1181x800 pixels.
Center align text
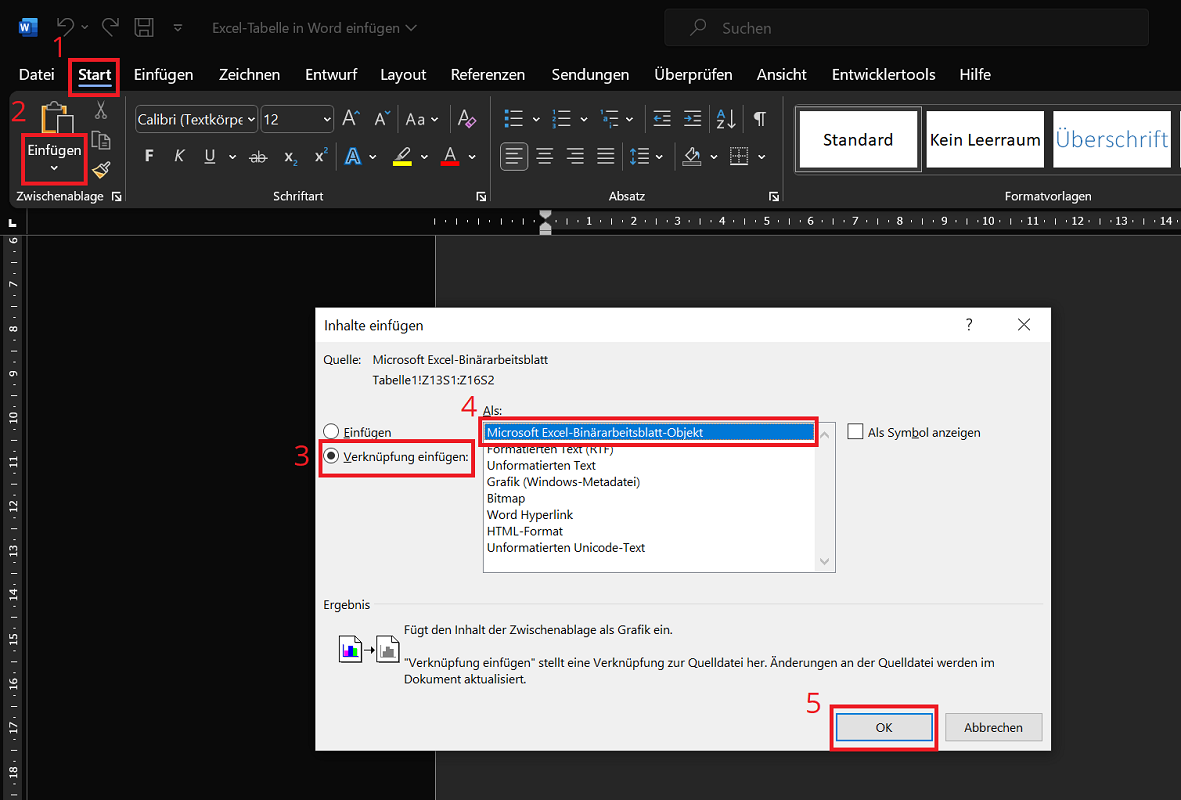click(x=545, y=157)
